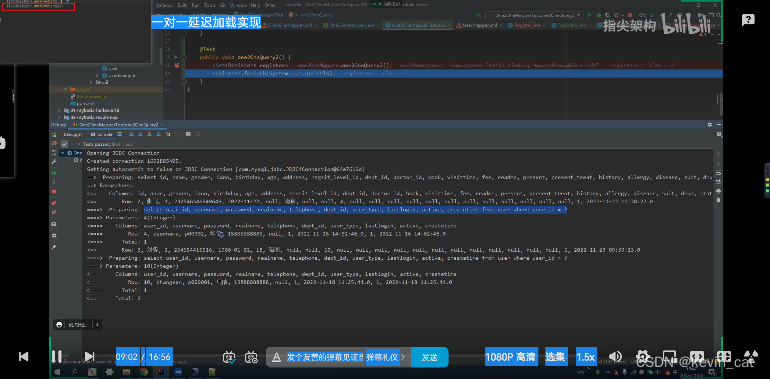The width and height of the screenshot is (770, 379).
Task: Switch to One2OneMapper.xml editor tab
Action: (290, 25)
